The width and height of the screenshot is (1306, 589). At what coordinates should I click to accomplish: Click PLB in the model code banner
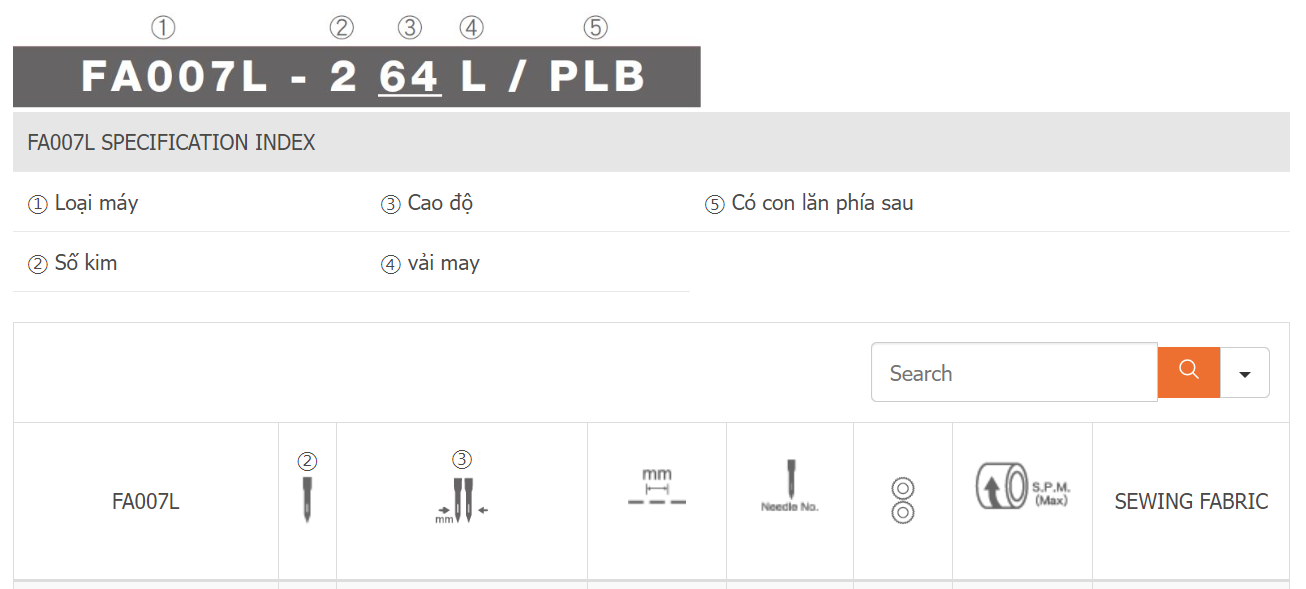(597, 77)
